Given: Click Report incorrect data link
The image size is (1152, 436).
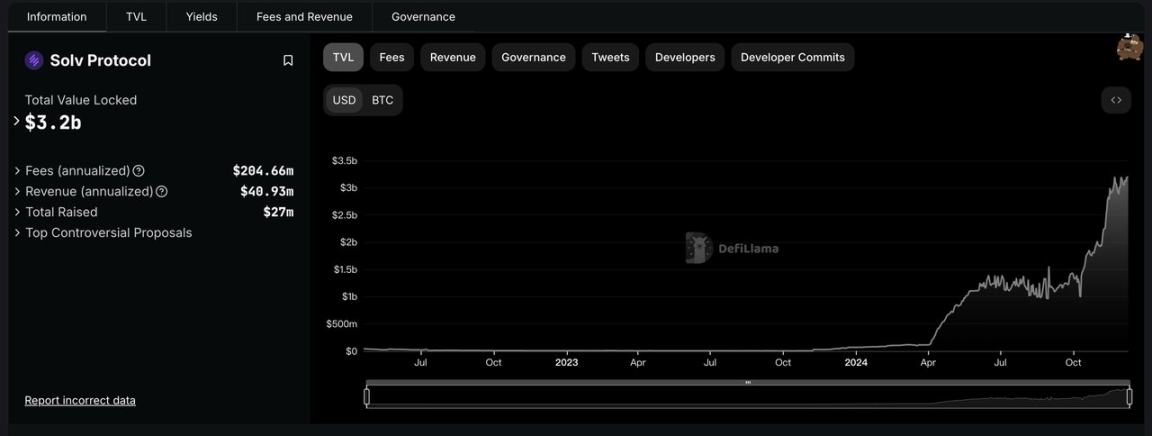Looking at the screenshot, I should pyautogui.click(x=80, y=400).
